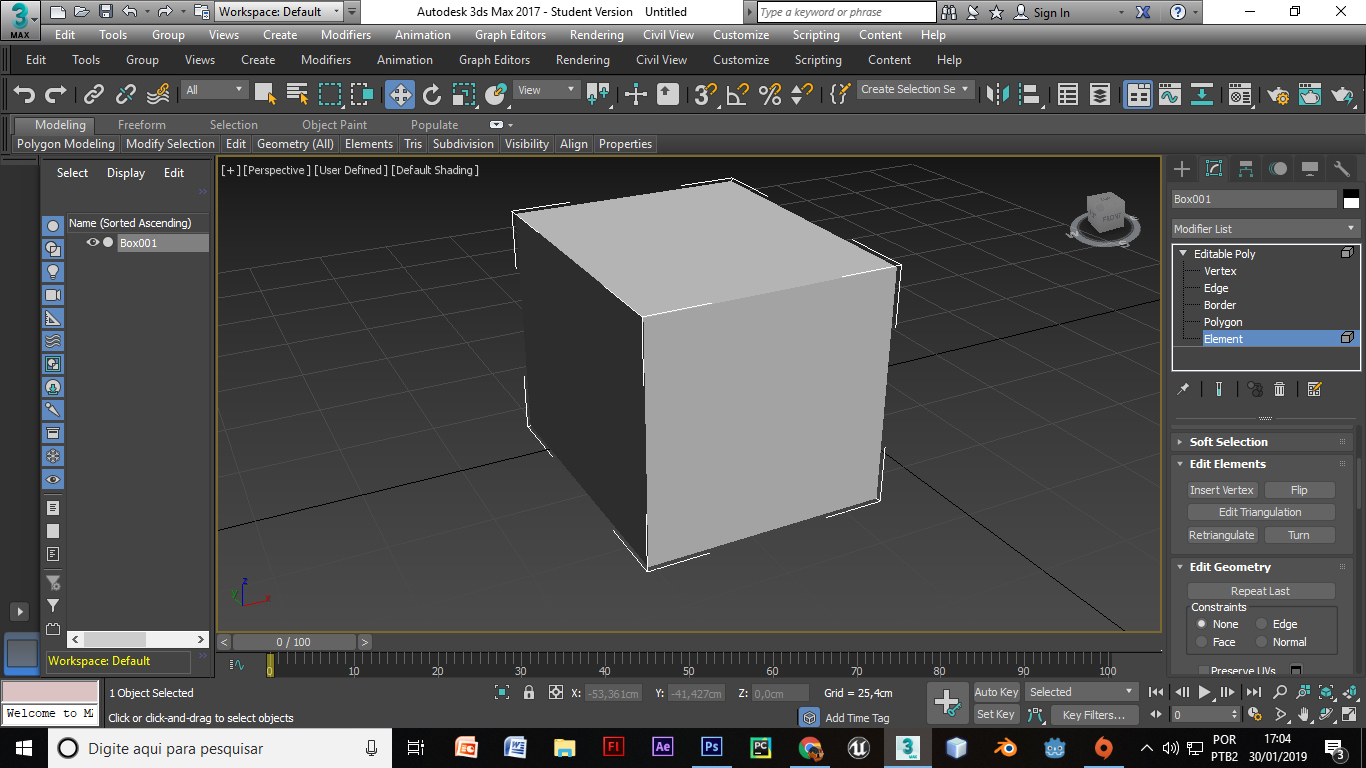
Task: Select the Edge constraint radio button
Action: (x=1262, y=624)
